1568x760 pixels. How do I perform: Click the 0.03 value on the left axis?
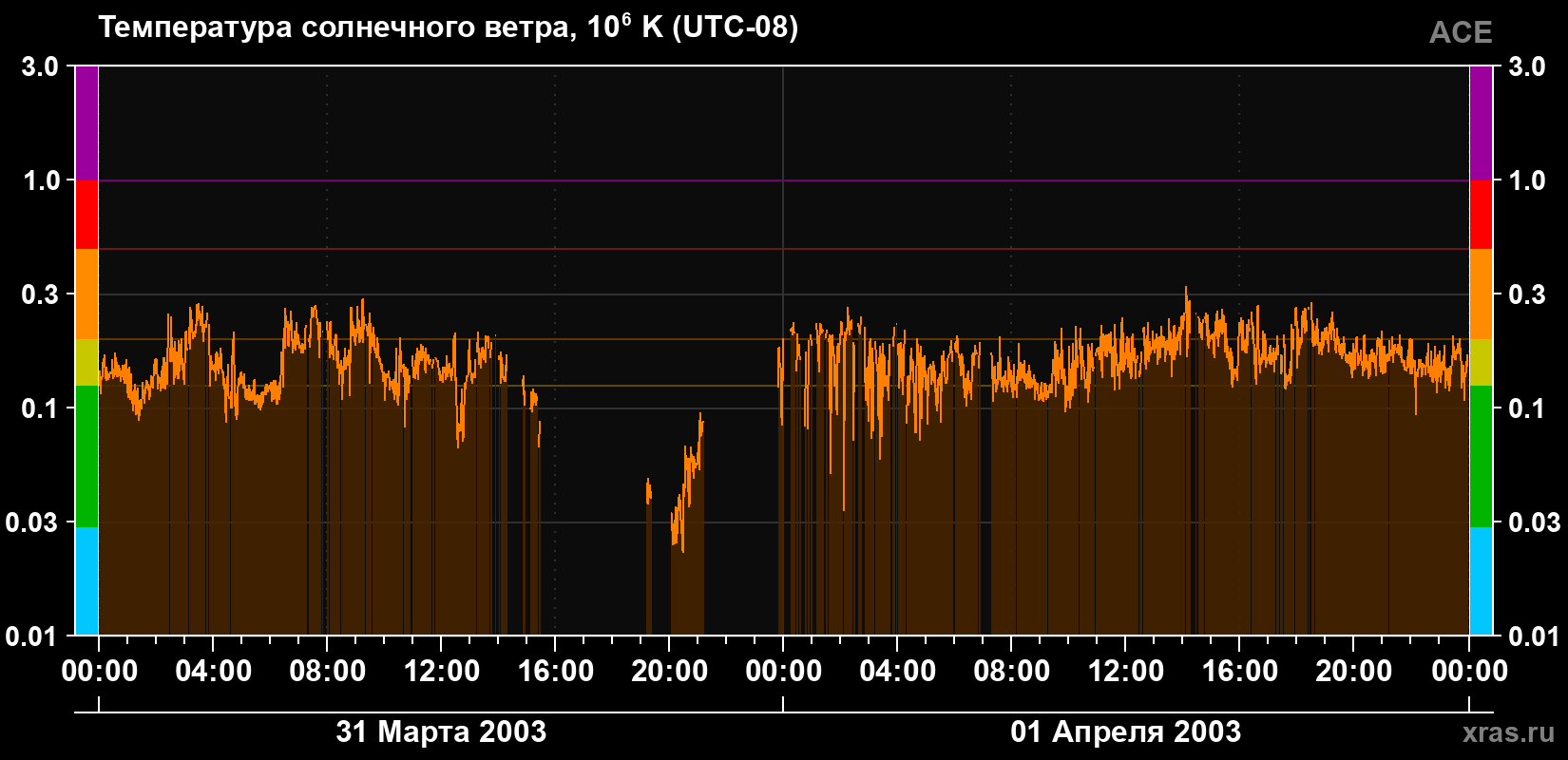coord(32,522)
